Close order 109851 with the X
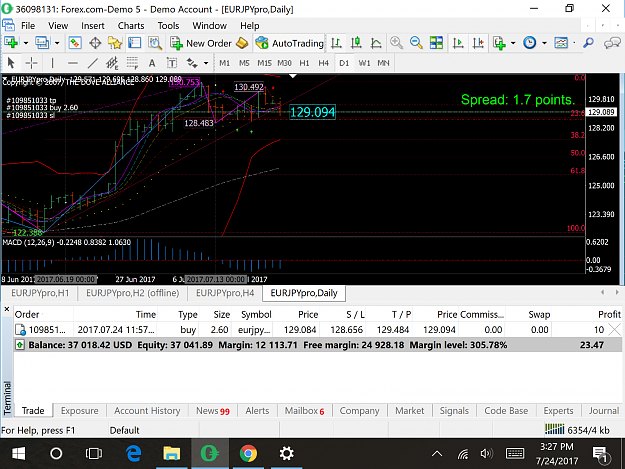 click(x=615, y=329)
